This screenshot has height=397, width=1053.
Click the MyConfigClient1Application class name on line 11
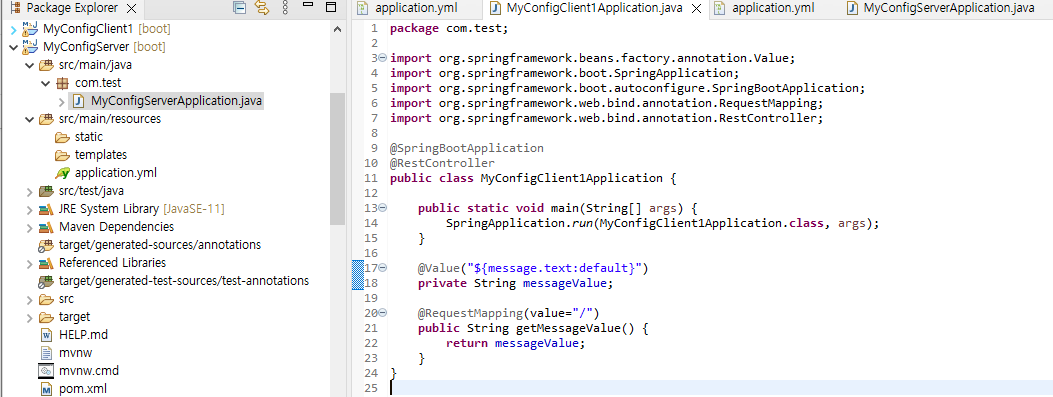click(571, 178)
